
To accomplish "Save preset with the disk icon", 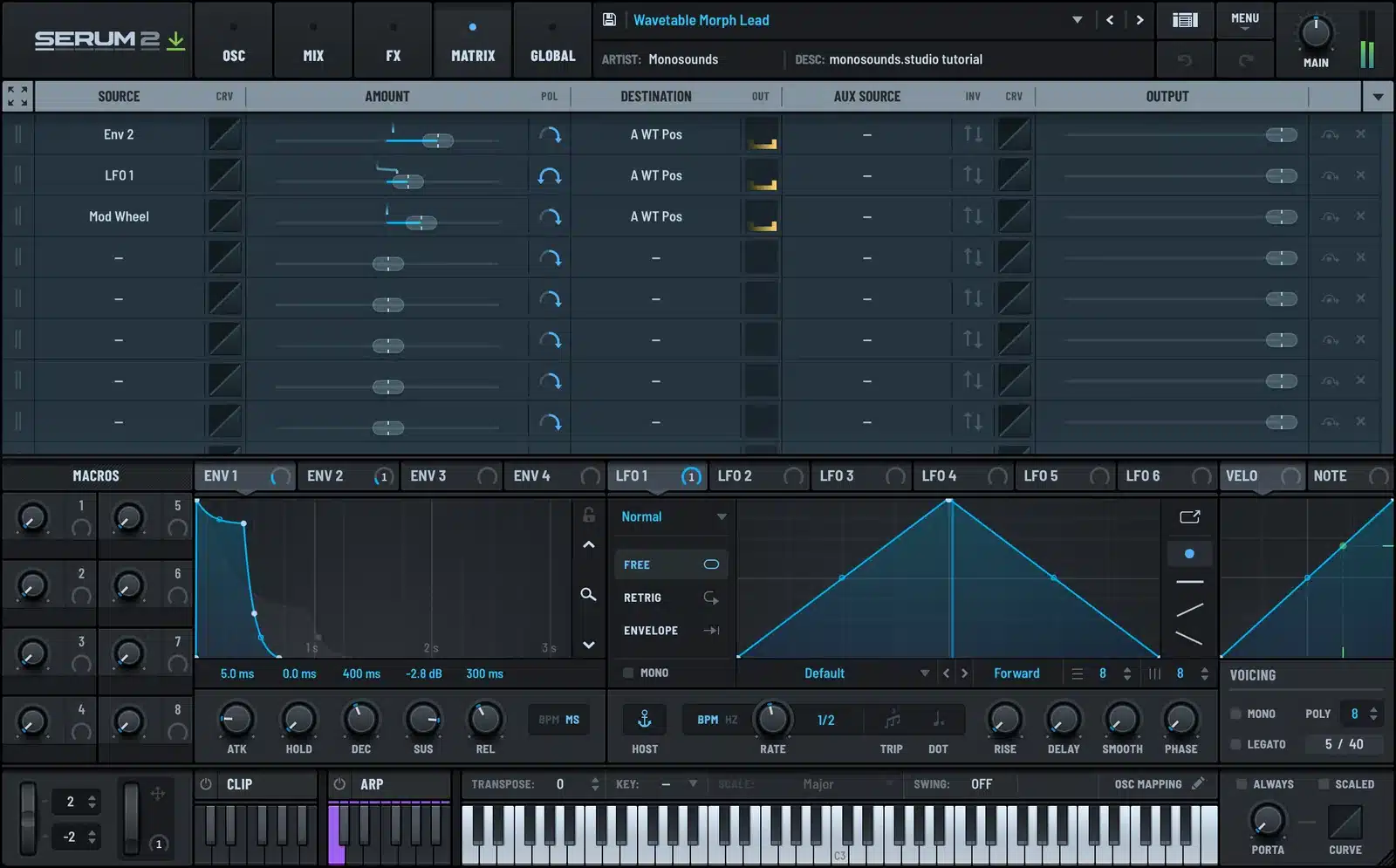I will pos(609,19).
